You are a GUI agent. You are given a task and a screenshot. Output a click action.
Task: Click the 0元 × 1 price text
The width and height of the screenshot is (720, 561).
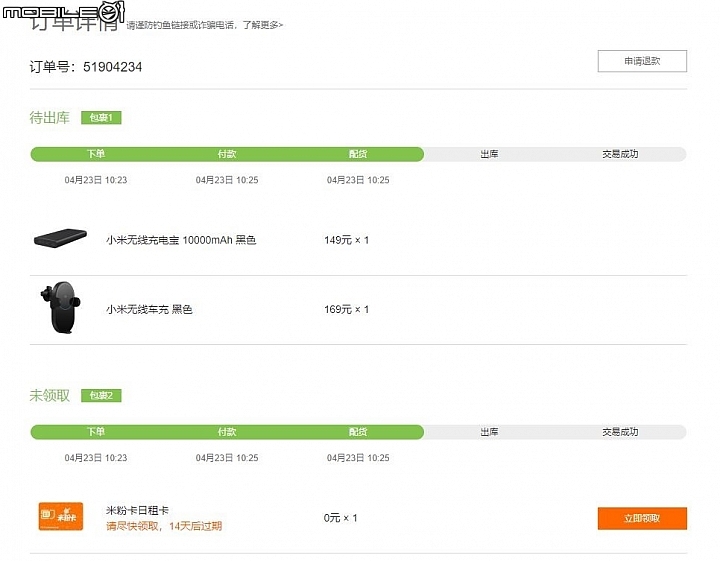340,518
